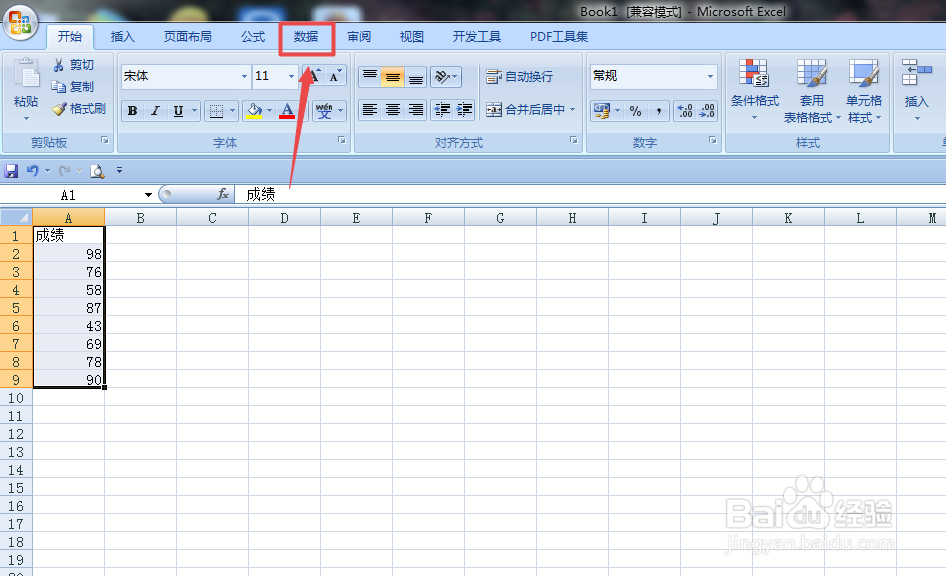Activate the Format Painter 格式刷
Screen dimensions: 946x576
point(79,109)
